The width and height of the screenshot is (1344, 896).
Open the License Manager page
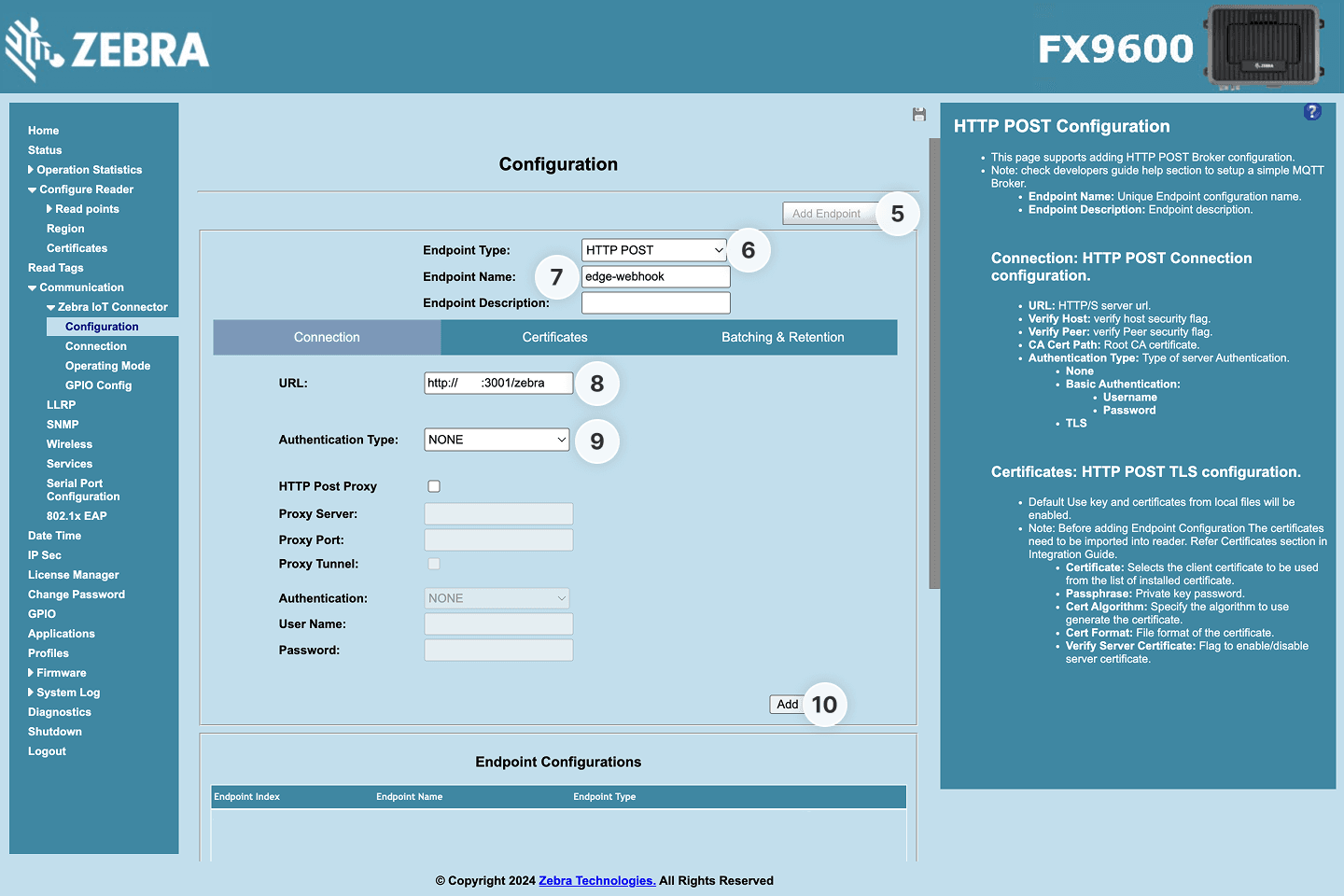coord(73,575)
